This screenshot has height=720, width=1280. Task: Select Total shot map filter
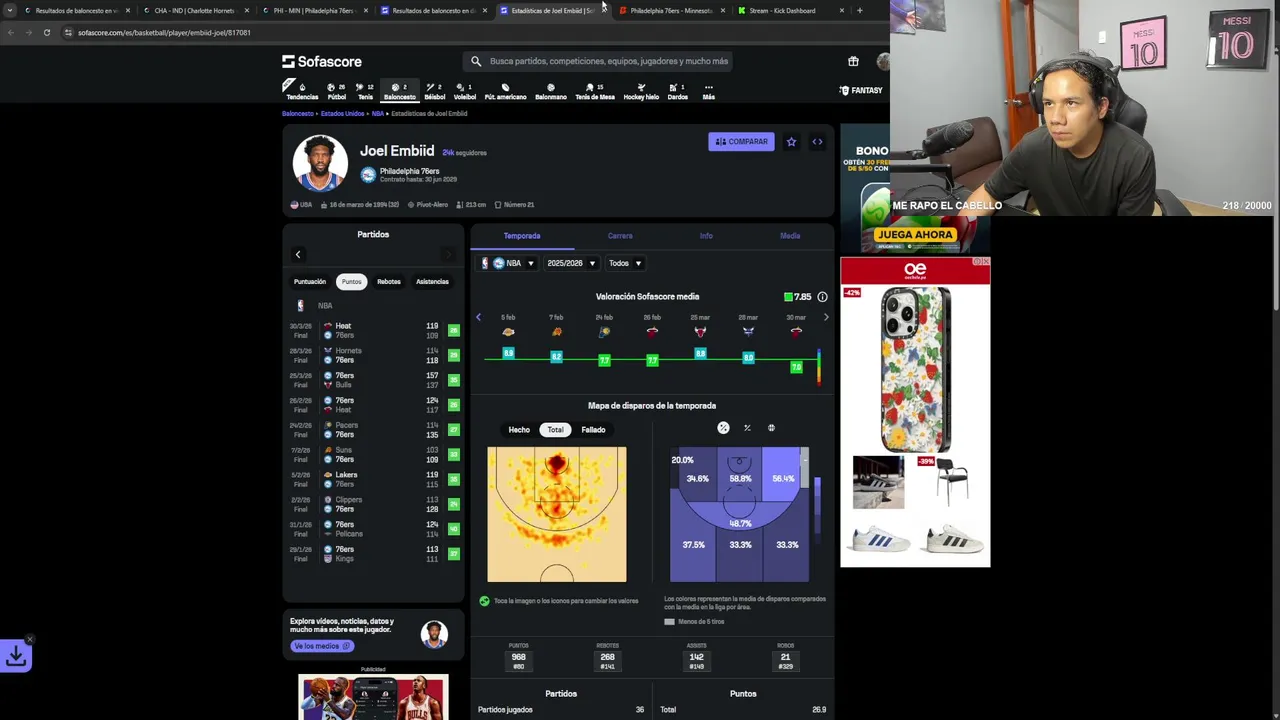coord(555,430)
